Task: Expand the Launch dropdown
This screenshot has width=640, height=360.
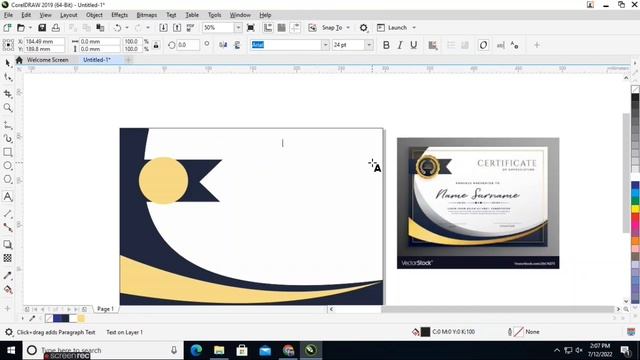Action: 414,28
